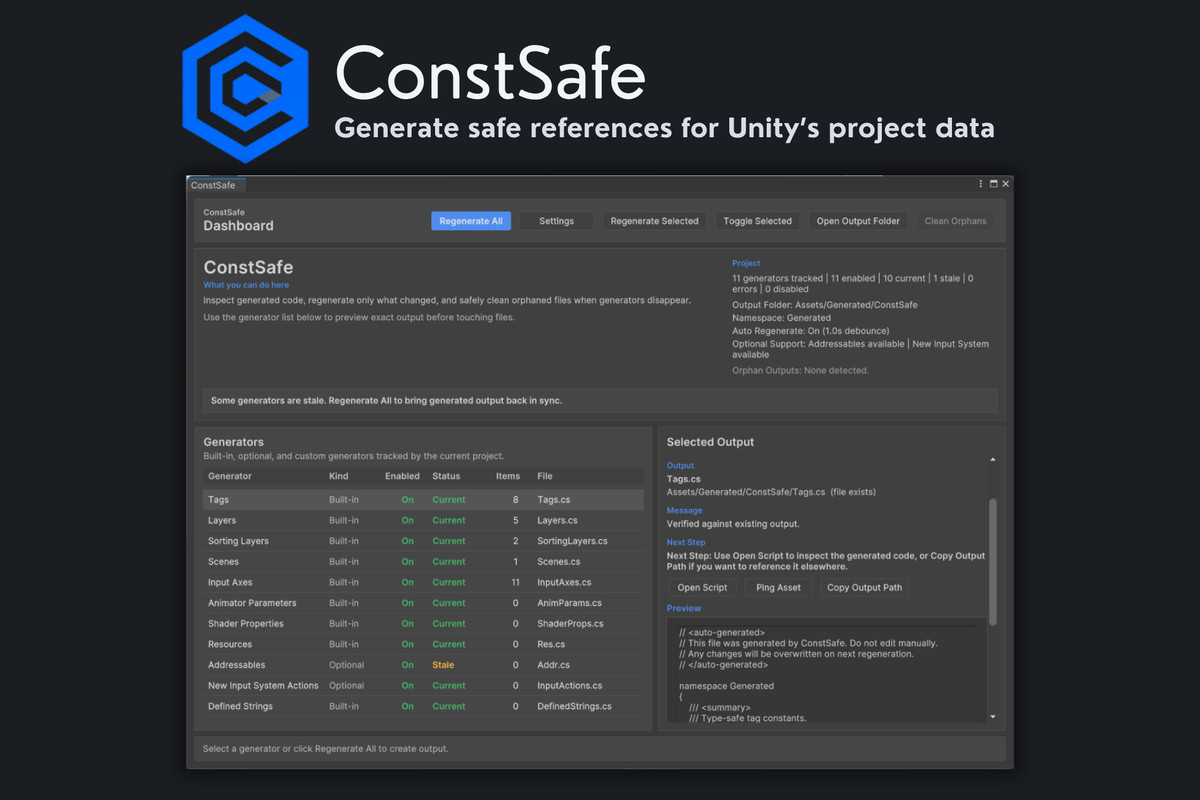The height and width of the screenshot is (800, 1200).
Task: Click the Selected Output scrollbar thumb
Action: click(x=993, y=561)
